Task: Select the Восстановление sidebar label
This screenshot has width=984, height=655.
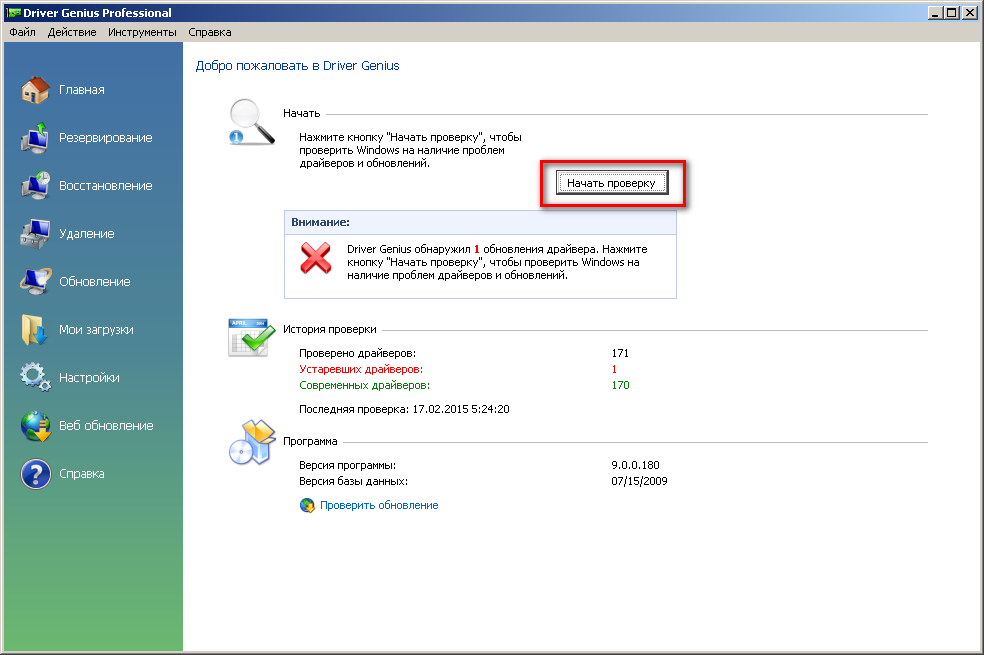Action: point(105,186)
